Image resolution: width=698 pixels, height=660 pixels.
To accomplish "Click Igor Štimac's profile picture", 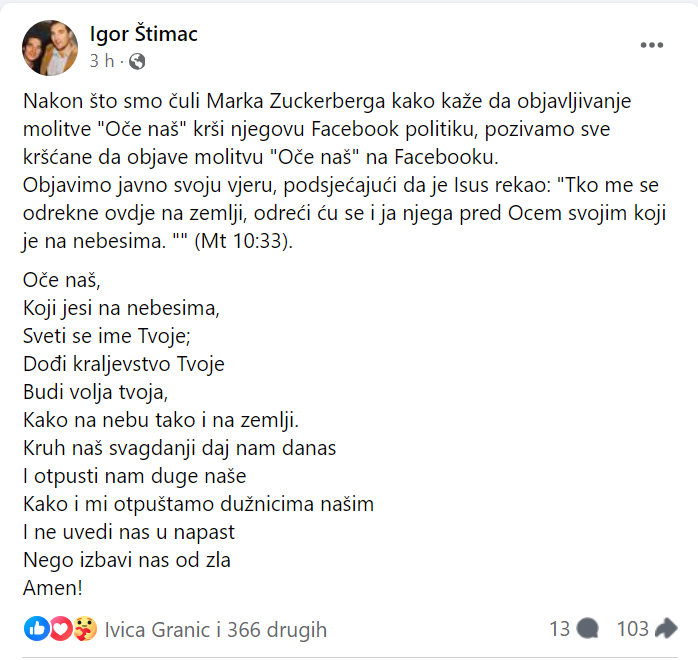I will coord(50,48).
